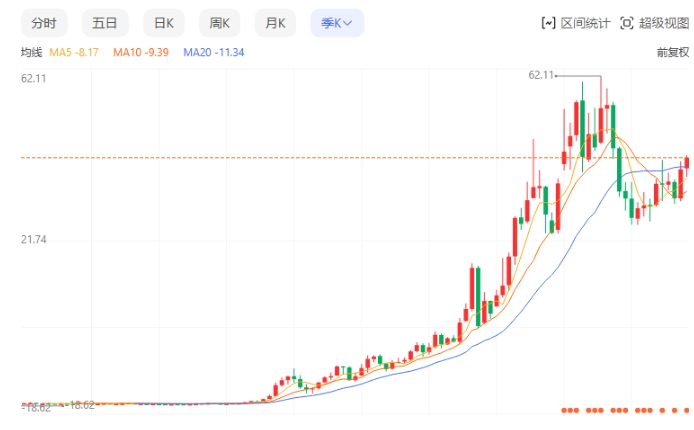Click the latest red candlestick on right edge
Viewport: 694px width, 430px height.
688,162
